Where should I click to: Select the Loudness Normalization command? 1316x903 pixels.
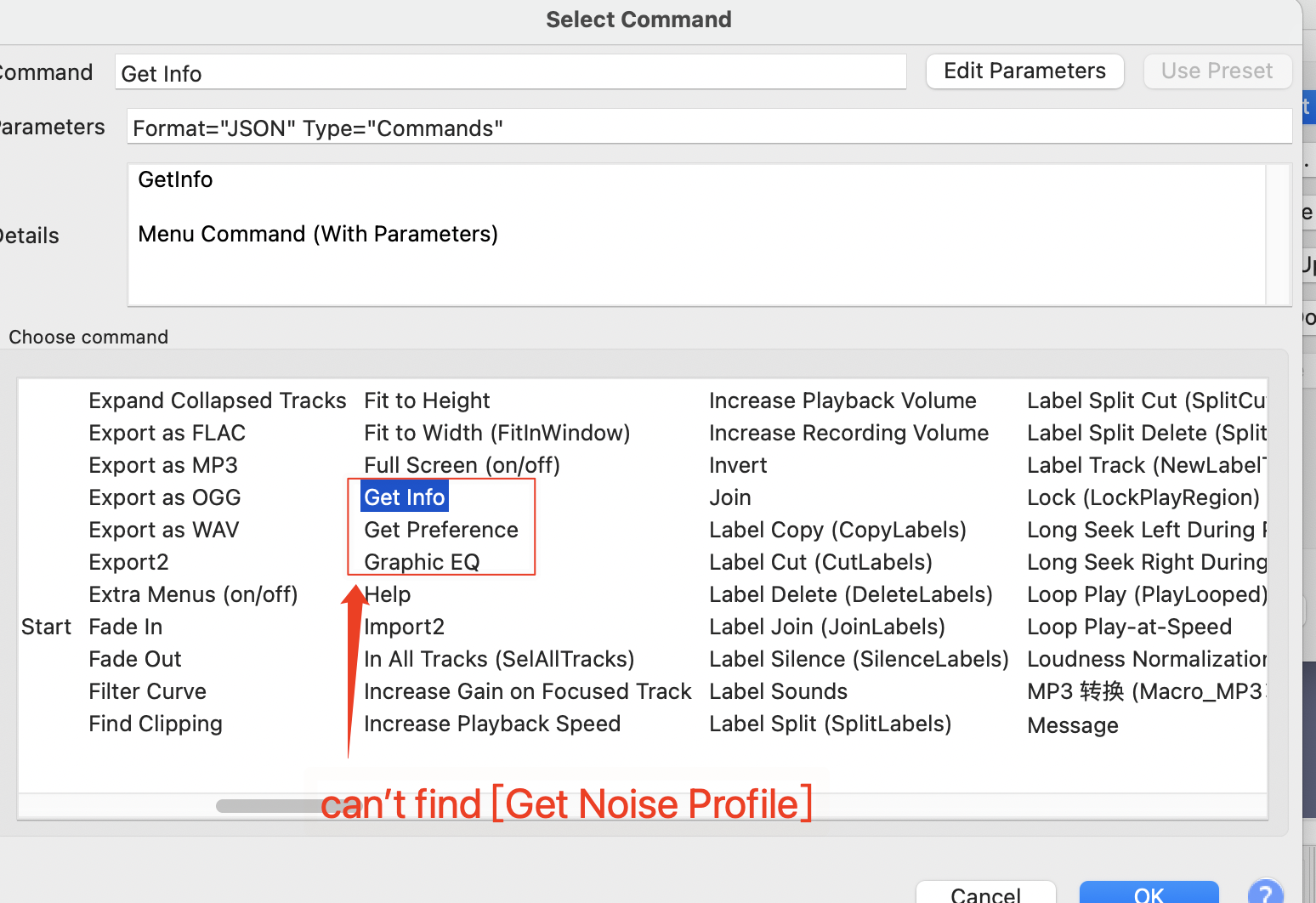(x=1146, y=659)
